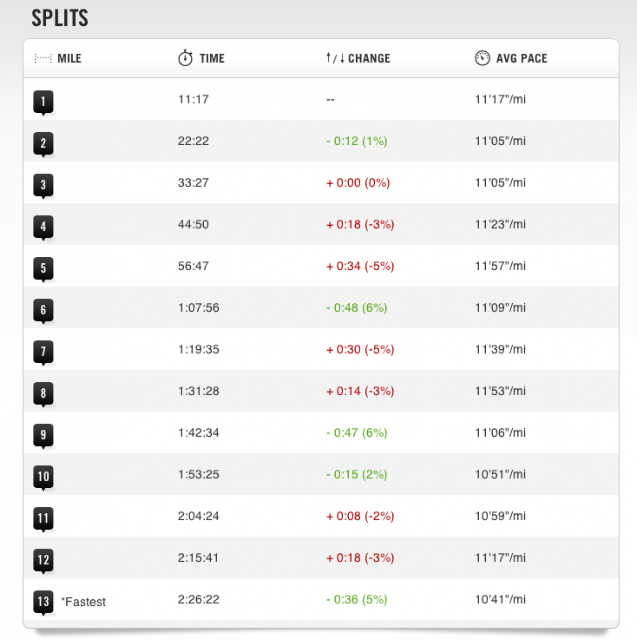Click the distance ruler icon beside MILE
The height and width of the screenshot is (640, 637).
point(43,58)
